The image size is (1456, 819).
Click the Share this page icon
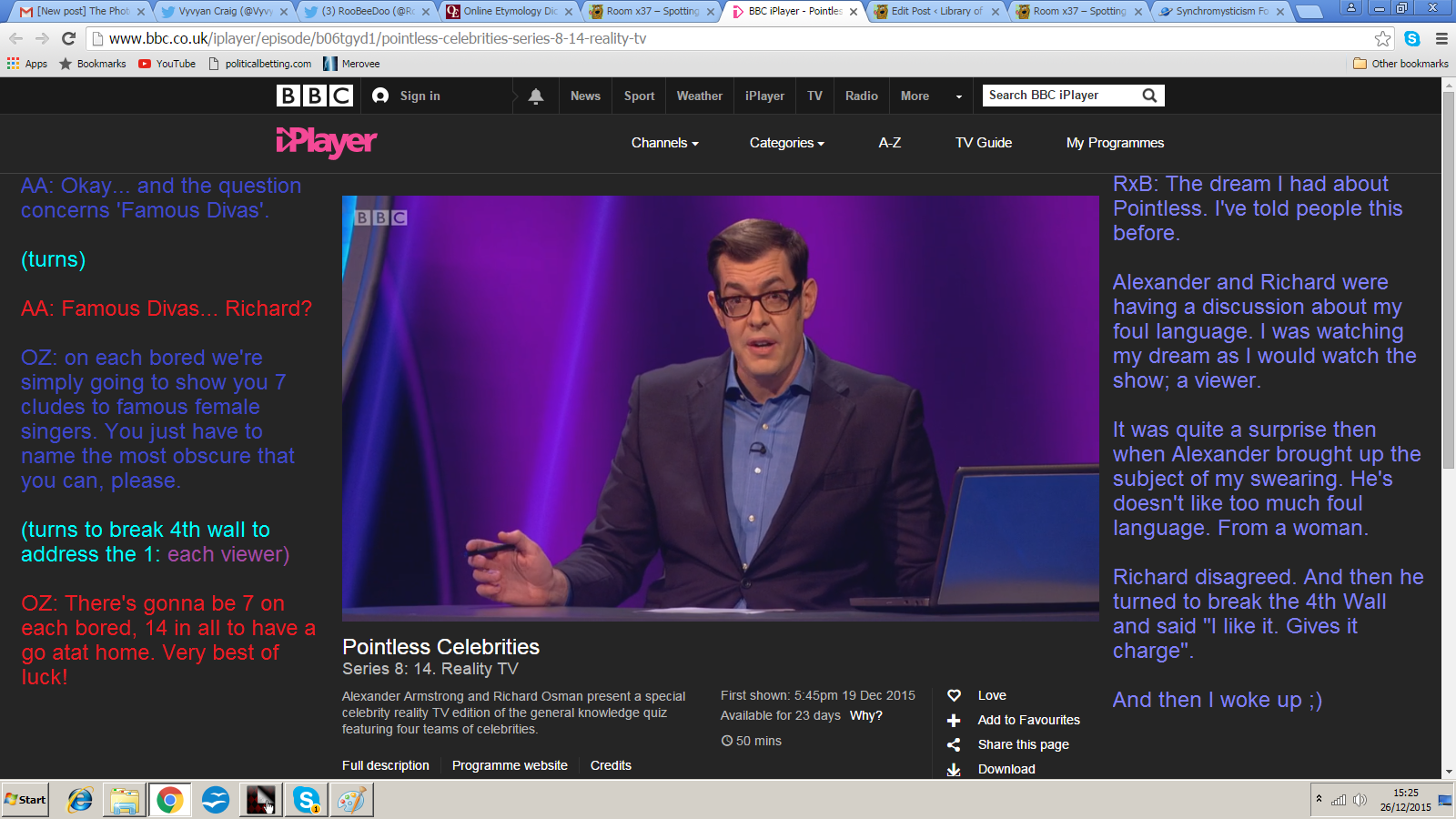[954, 744]
